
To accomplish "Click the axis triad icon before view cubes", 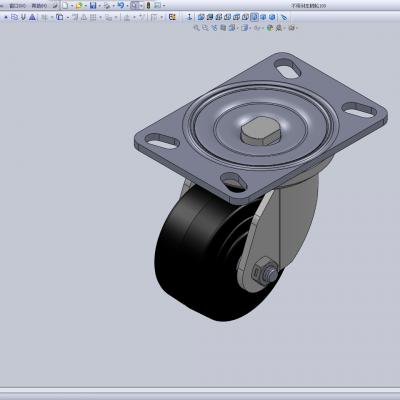I will pos(189,17).
